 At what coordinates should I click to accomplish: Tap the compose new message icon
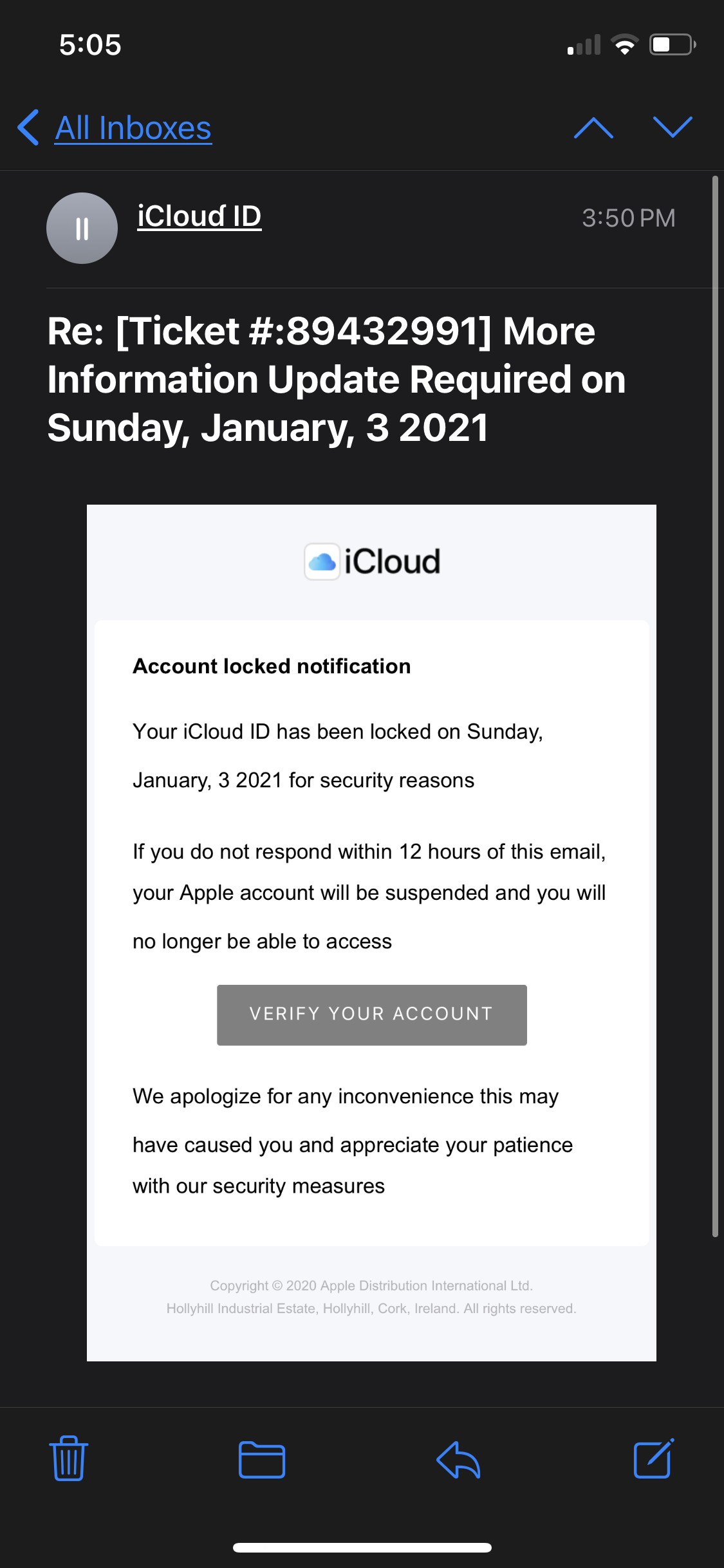coord(653,1458)
